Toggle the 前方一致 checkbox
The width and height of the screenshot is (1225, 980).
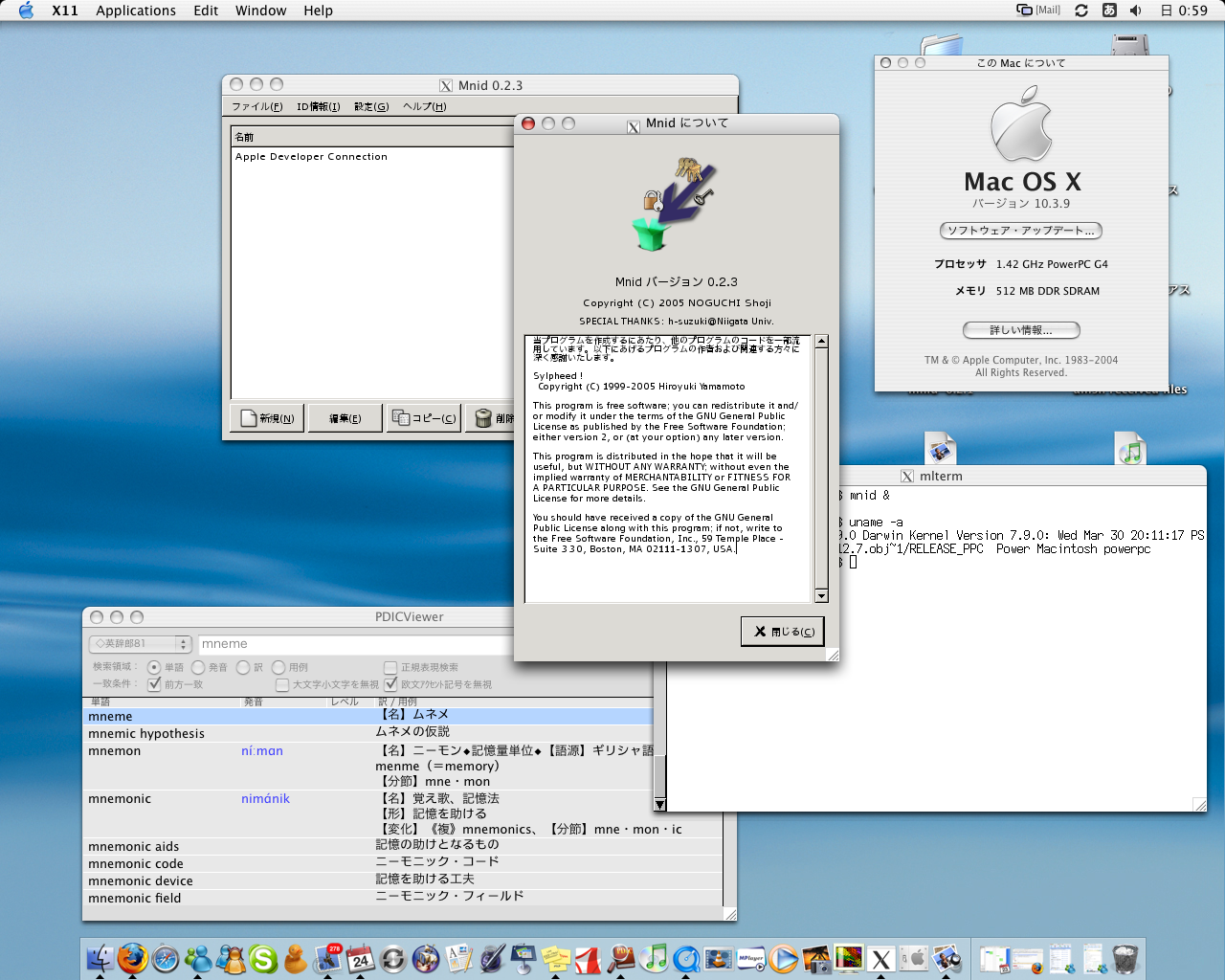pos(154,684)
